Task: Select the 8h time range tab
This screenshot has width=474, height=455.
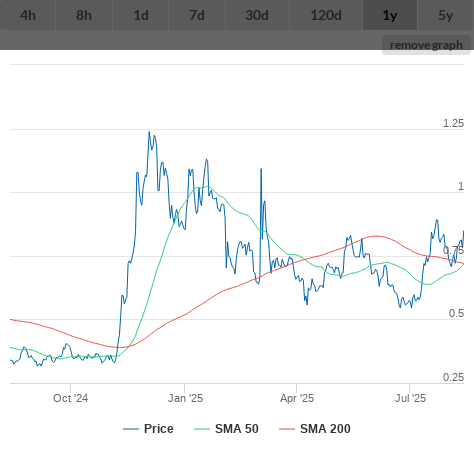Action: [x=84, y=15]
